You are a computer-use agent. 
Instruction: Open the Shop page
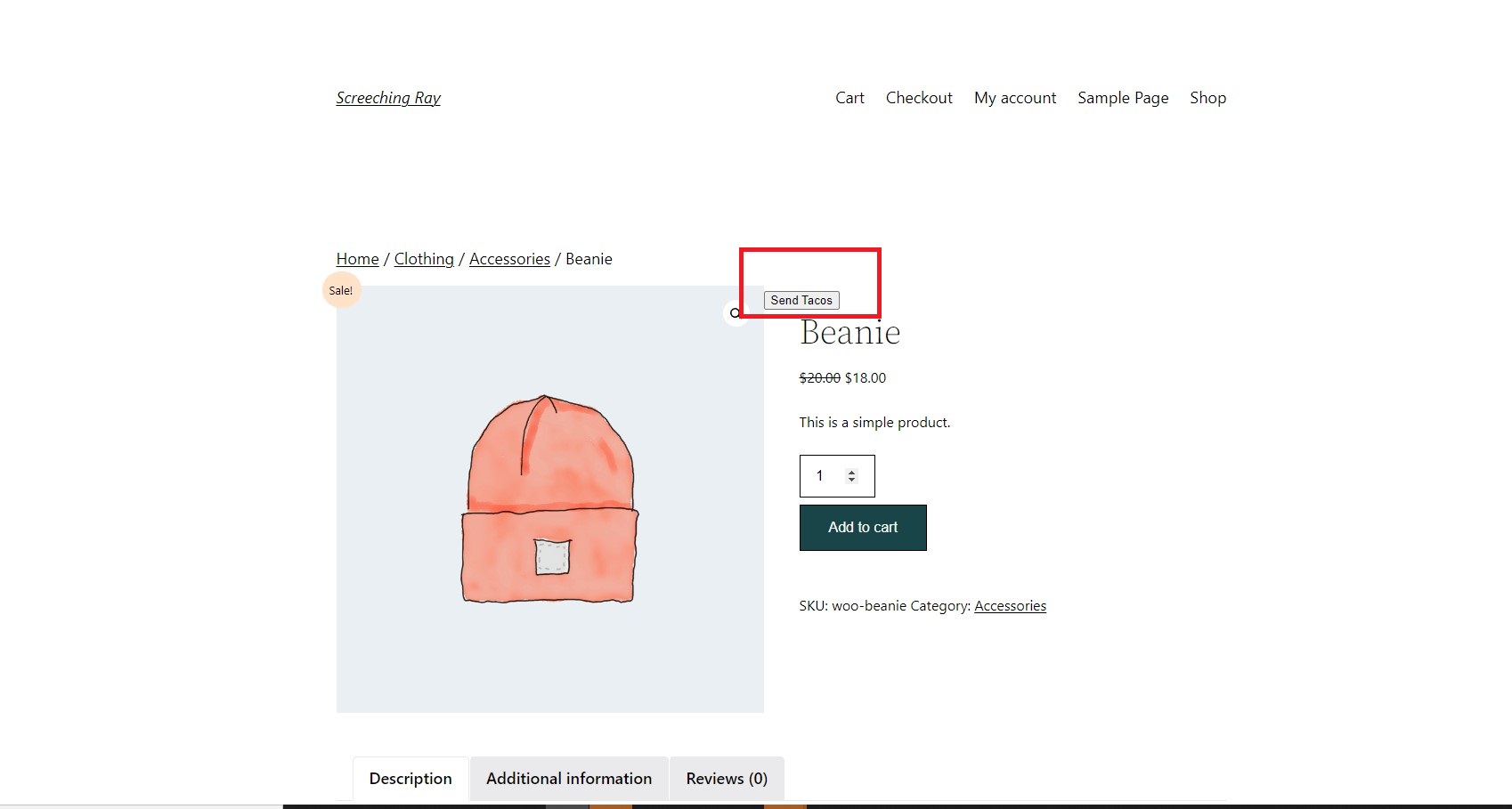[1207, 97]
